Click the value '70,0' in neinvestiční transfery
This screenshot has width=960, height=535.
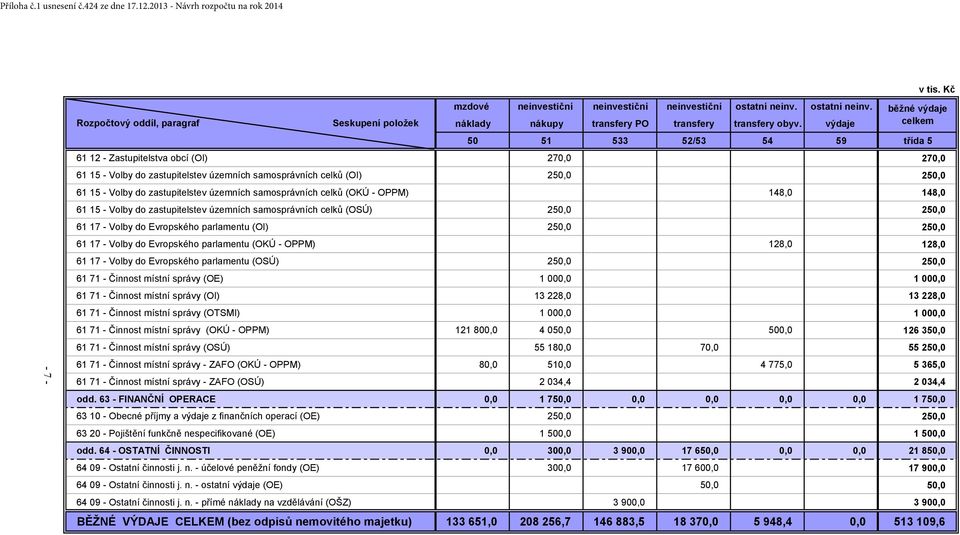point(709,347)
